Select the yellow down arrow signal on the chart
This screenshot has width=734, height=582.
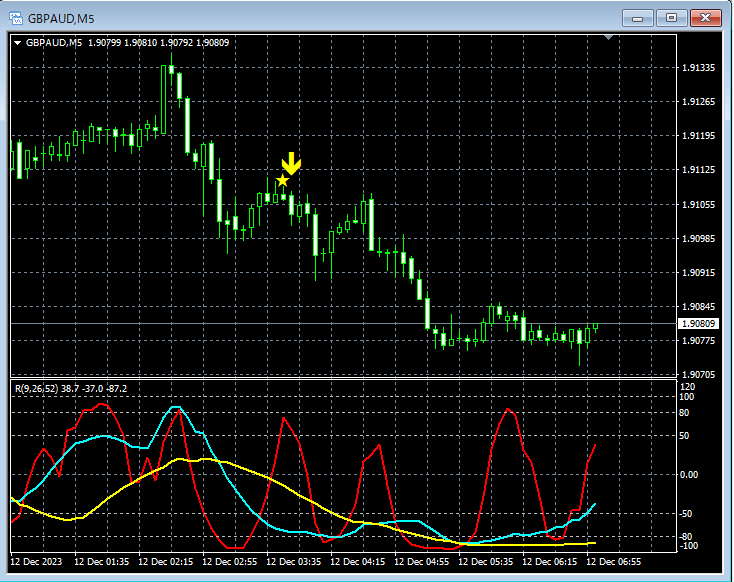click(x=292, y=163)
